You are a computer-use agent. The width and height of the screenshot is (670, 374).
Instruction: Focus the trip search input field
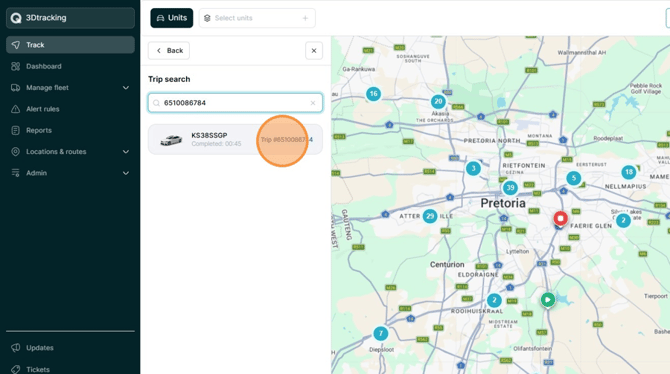[x=235, y=103]
